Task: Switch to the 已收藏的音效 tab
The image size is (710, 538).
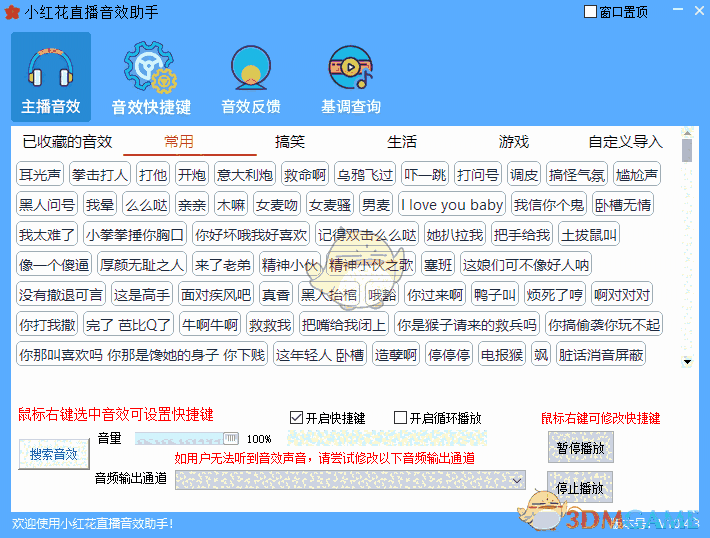Action: point(67,142)
